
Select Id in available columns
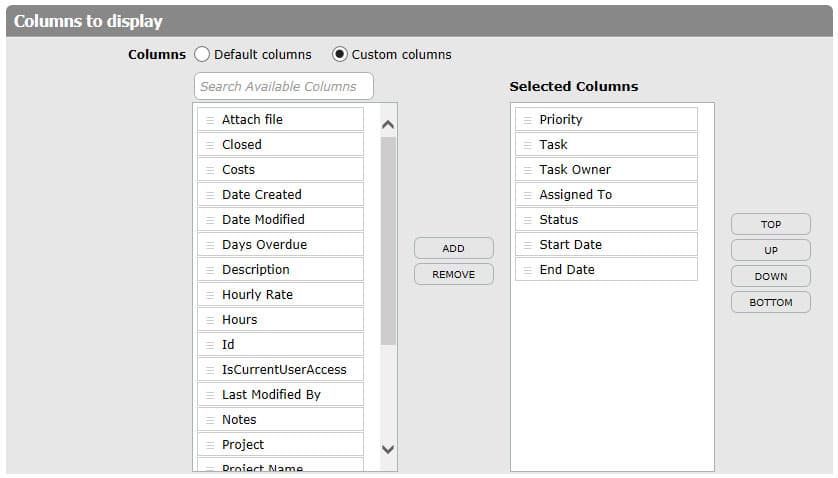(281, 345)
